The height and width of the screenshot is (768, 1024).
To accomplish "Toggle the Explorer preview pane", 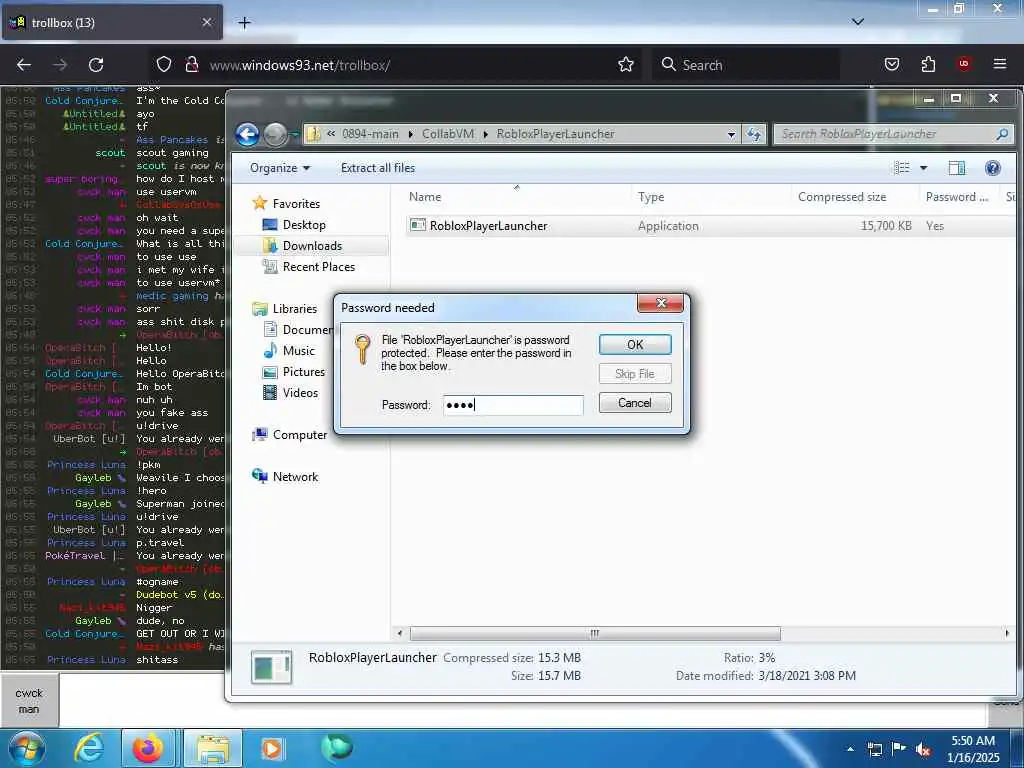I will [957, 168].
